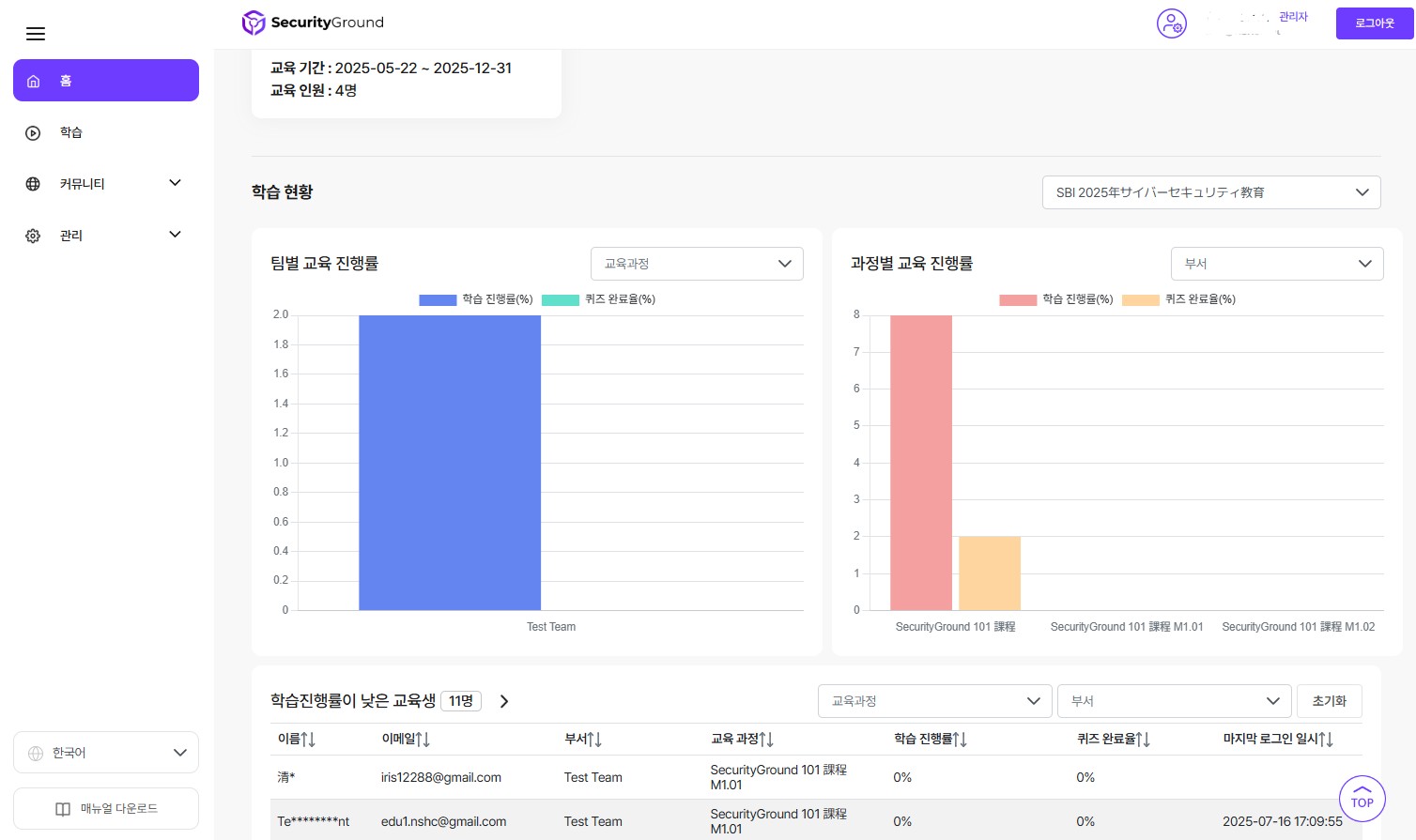Expand the 커뮤니티 sidebar menu
1416x840 pixels.
click(x=103, y=184)
